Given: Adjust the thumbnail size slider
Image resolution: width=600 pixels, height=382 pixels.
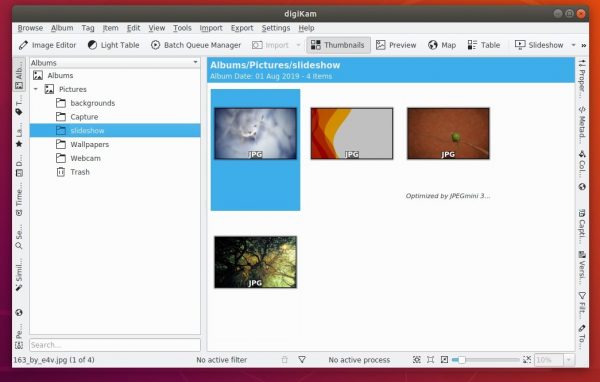Looking at the screenshot, I should click(485, 360).
